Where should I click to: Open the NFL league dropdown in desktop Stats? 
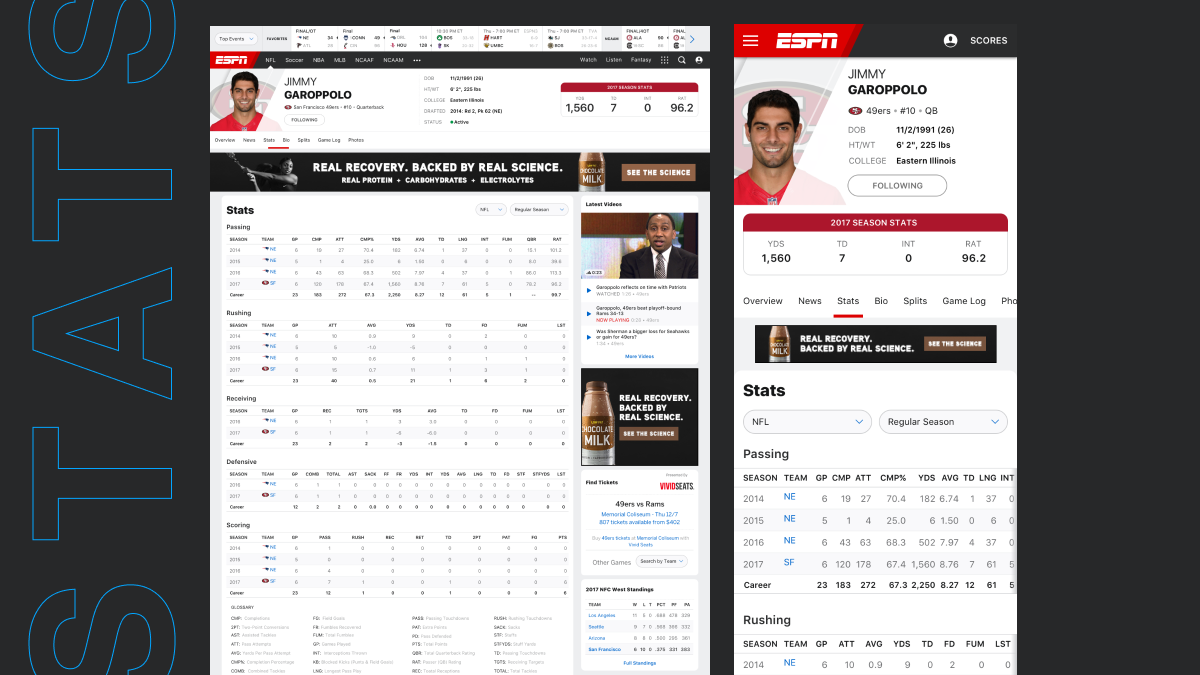[x=490, y=210]
